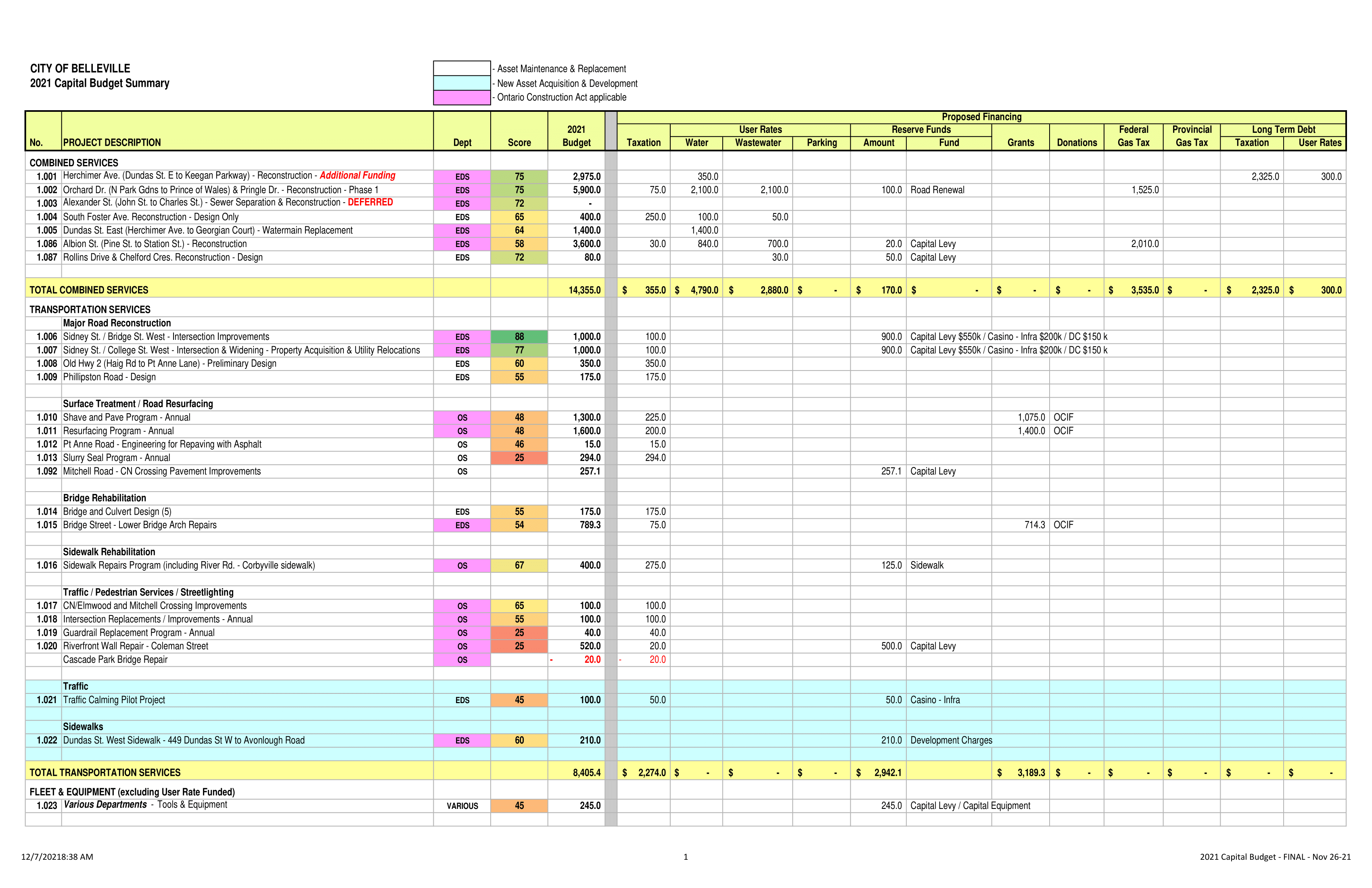Select Intersection Replacements / Improvements - Annual
The image size is (1372, 888).
(x=158, y=619)
